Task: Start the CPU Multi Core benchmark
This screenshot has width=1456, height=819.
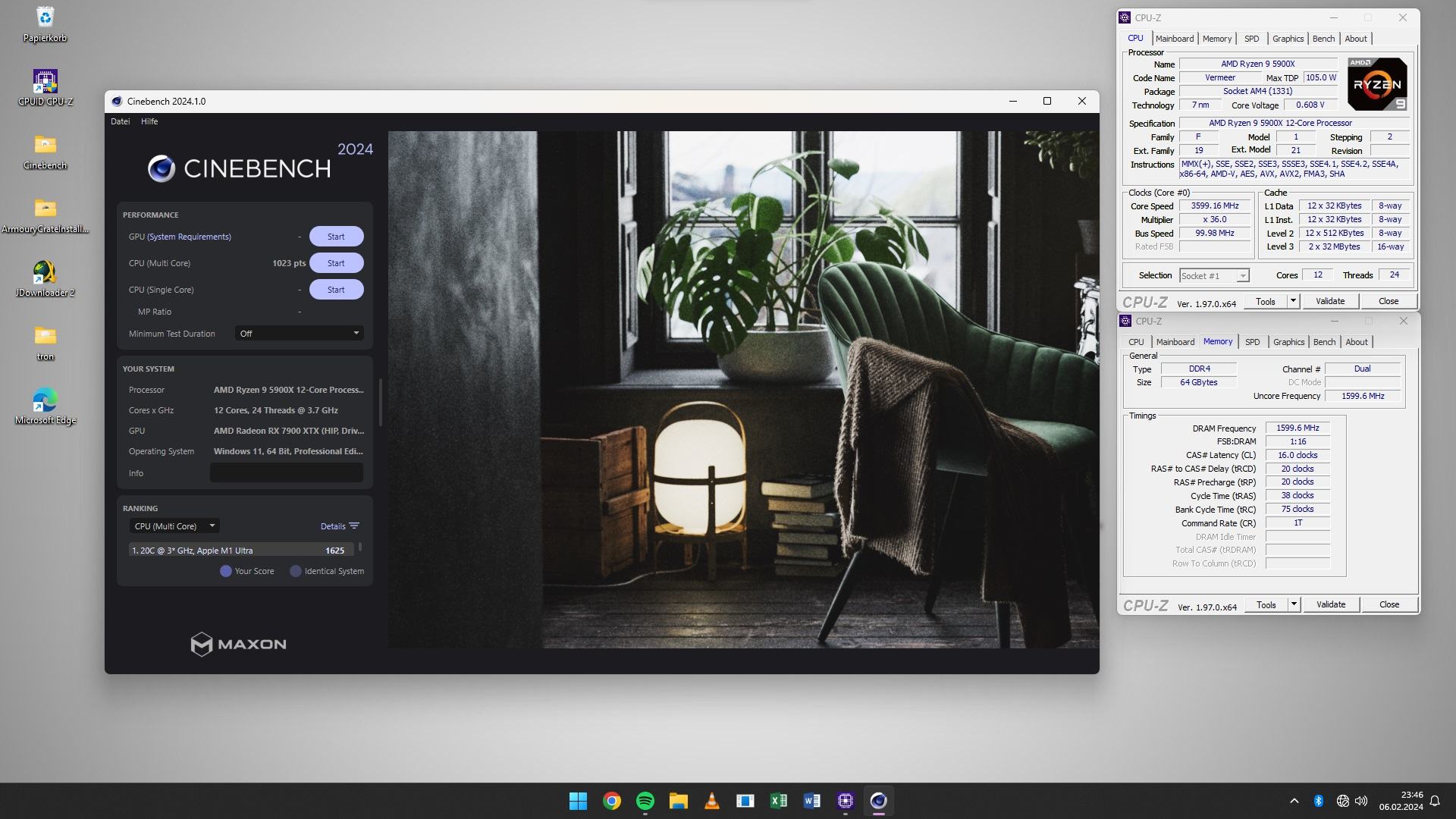Action: coord(336,263)
